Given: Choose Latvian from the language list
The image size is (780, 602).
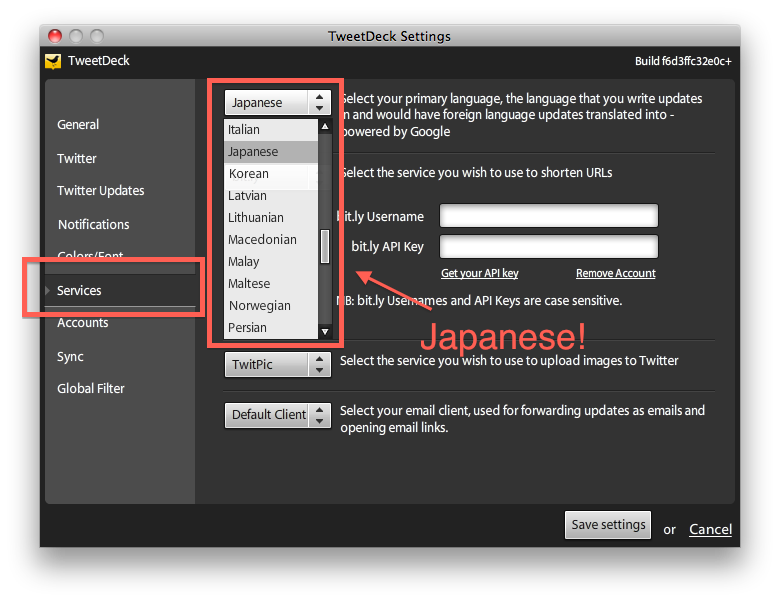Looking at the screenshot, I should coord(271,196).
